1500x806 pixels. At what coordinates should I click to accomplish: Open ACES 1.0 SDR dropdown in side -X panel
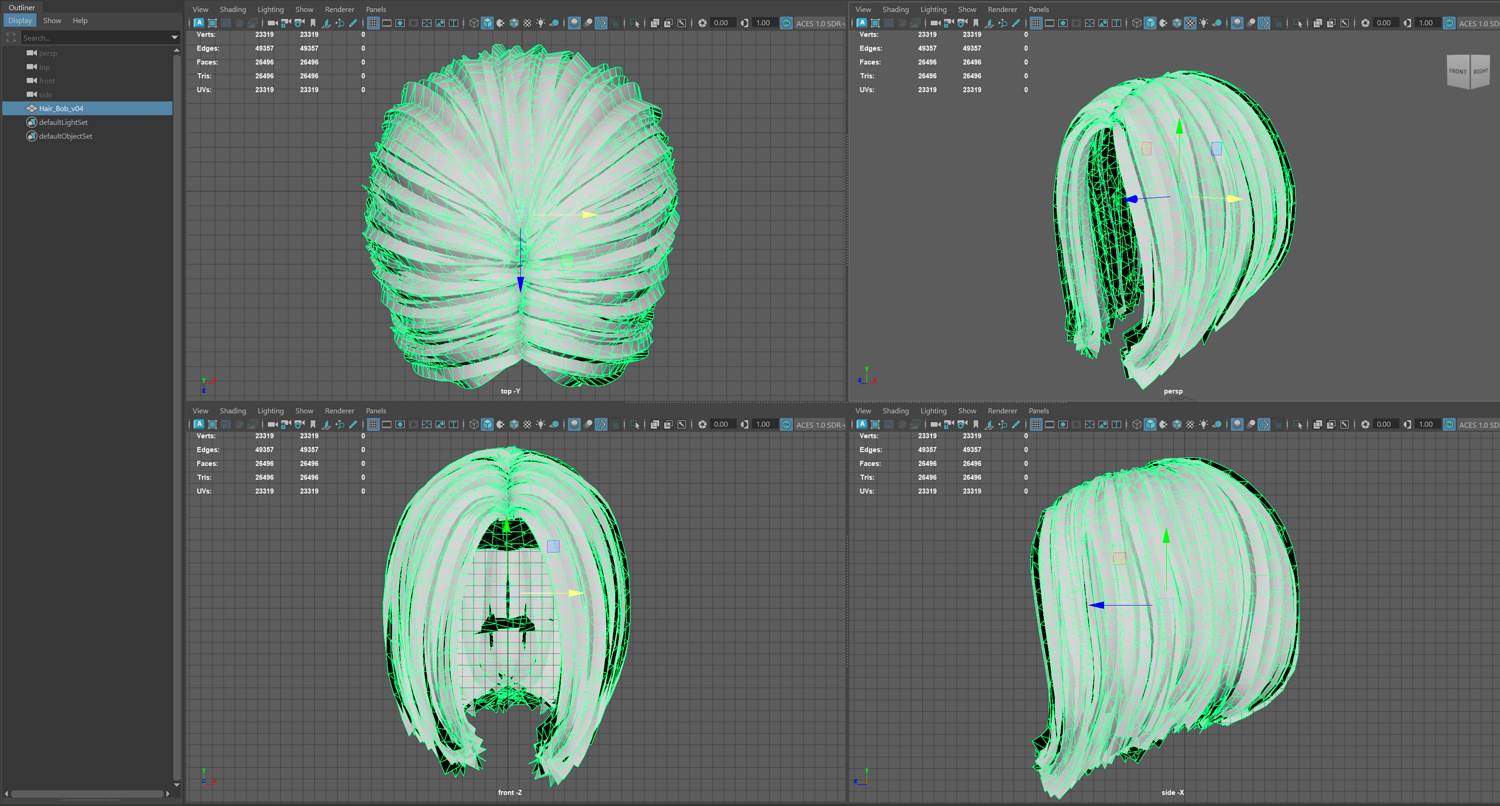[x=1478, y=424]
